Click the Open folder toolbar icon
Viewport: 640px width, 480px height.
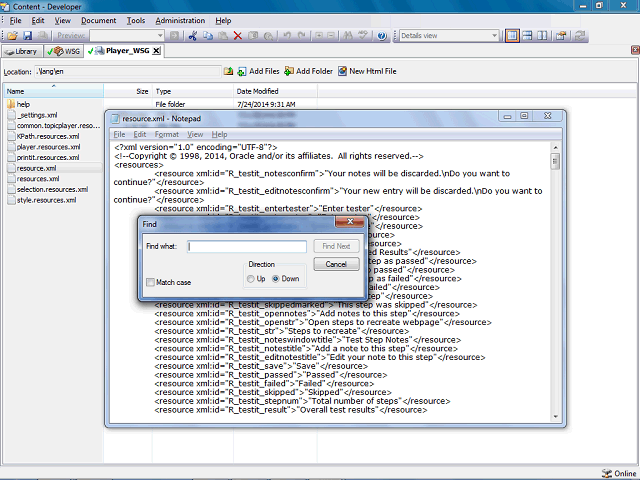(x=13, y=36)
